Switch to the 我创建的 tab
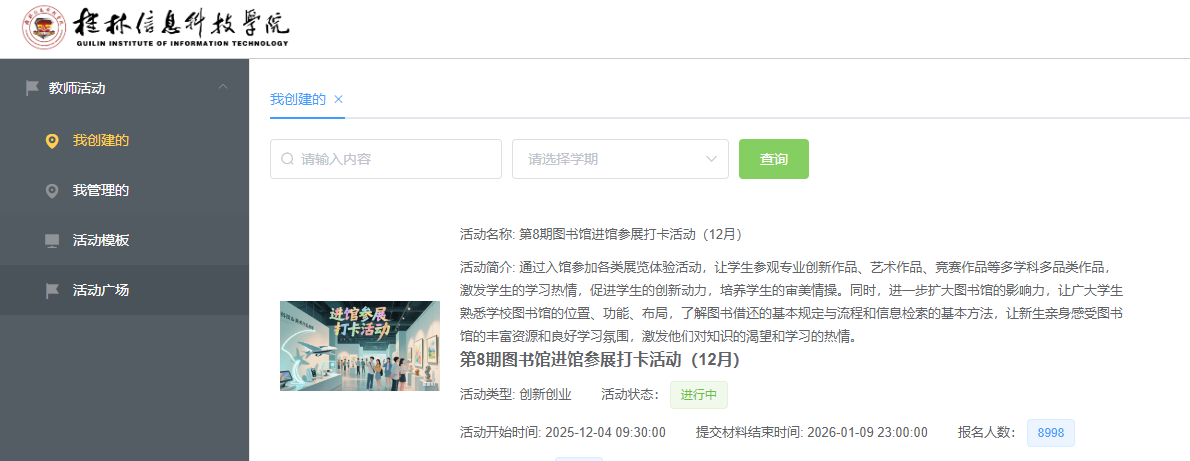The height and width of the screenshot is (461, 1190). click(x=298, y=99)
